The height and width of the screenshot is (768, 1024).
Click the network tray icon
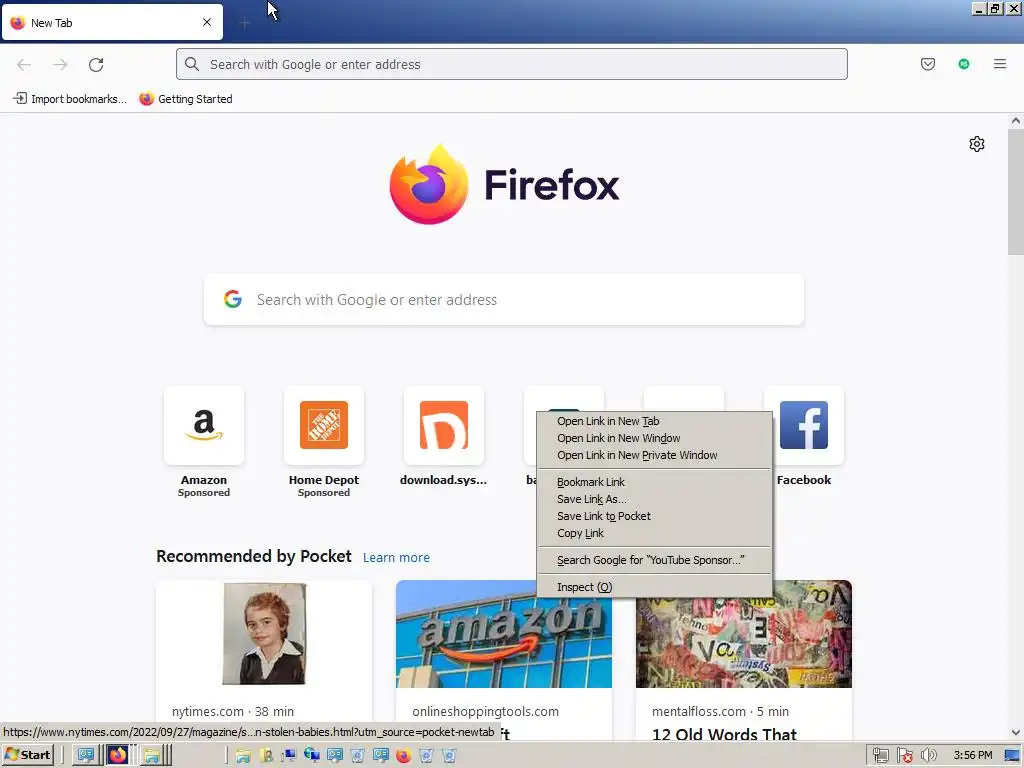click(880, 756)
